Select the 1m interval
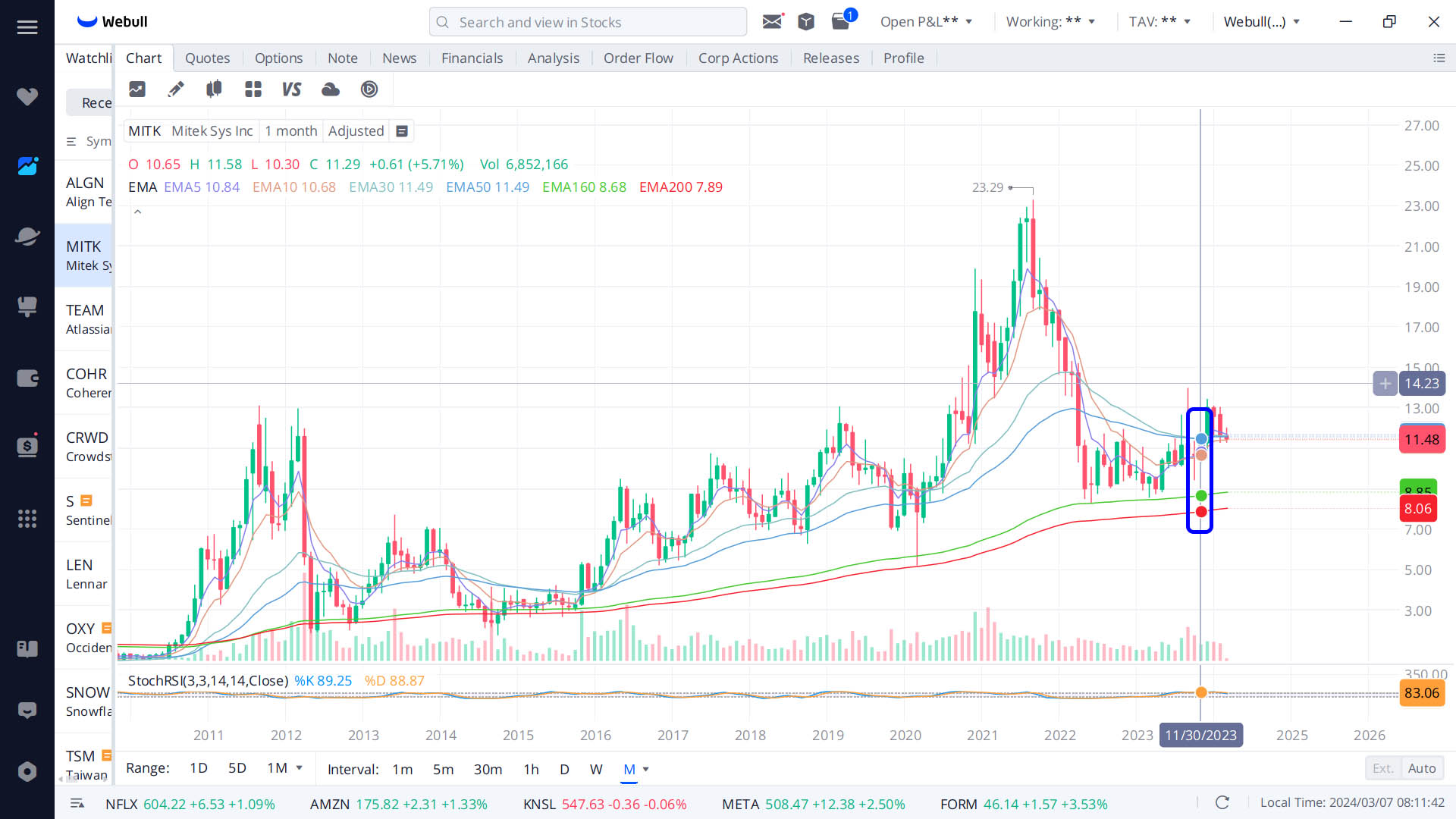 click(x=403, y=770)
